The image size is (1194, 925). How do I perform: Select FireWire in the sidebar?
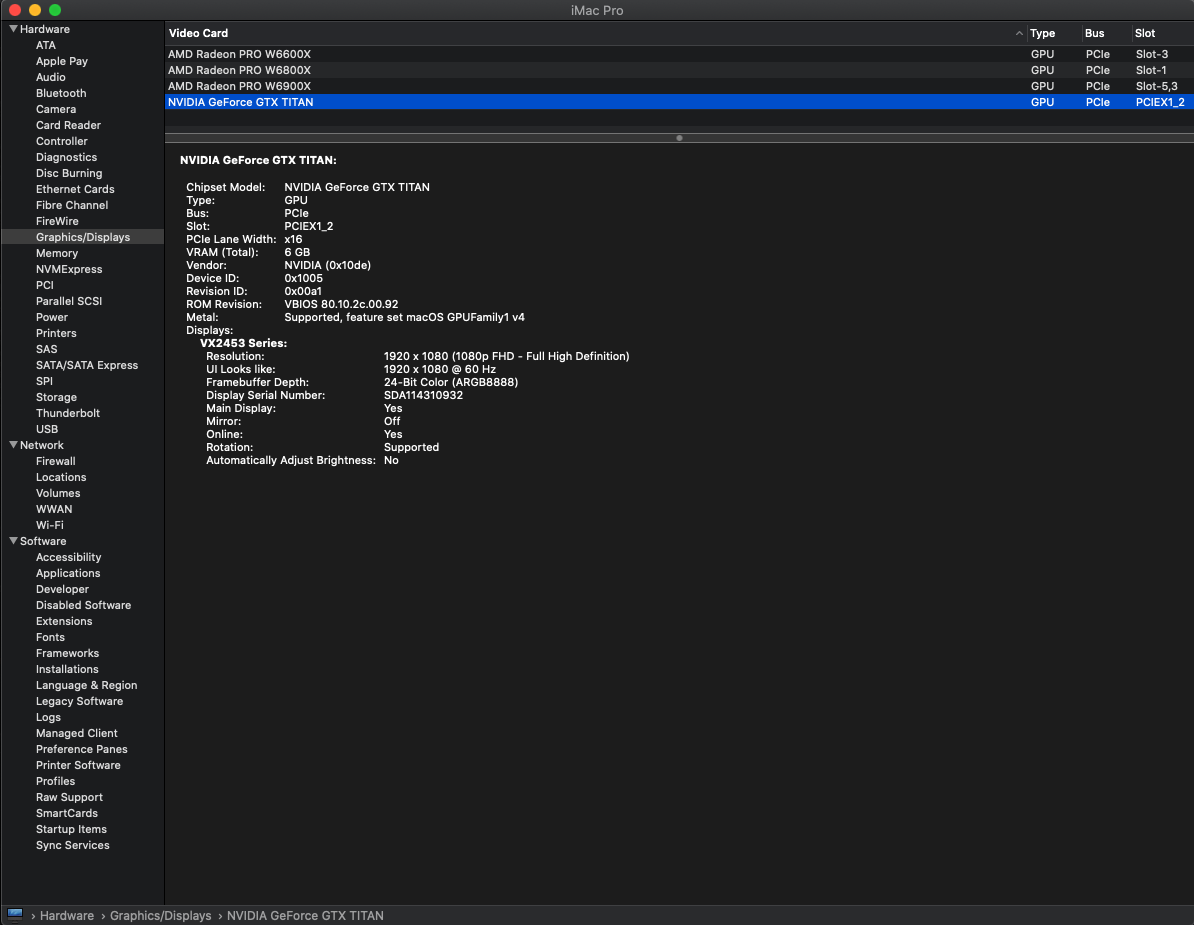coord(57,221)
